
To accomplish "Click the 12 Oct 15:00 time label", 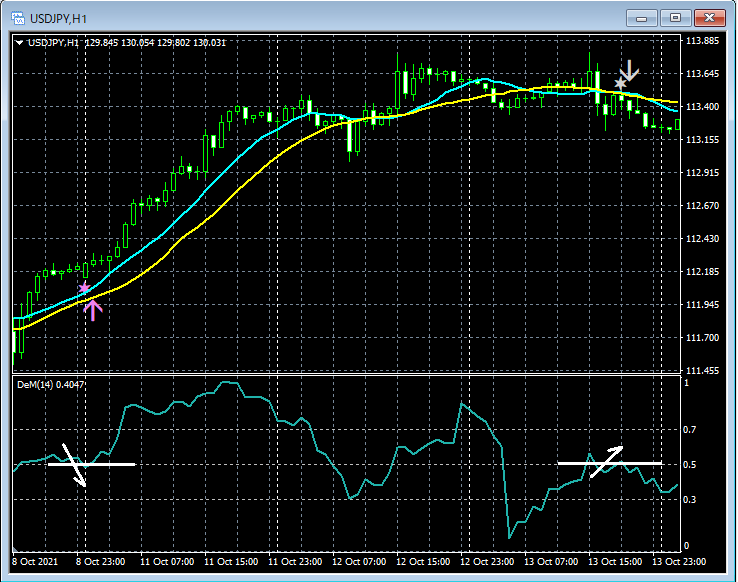I will [423, 561].
